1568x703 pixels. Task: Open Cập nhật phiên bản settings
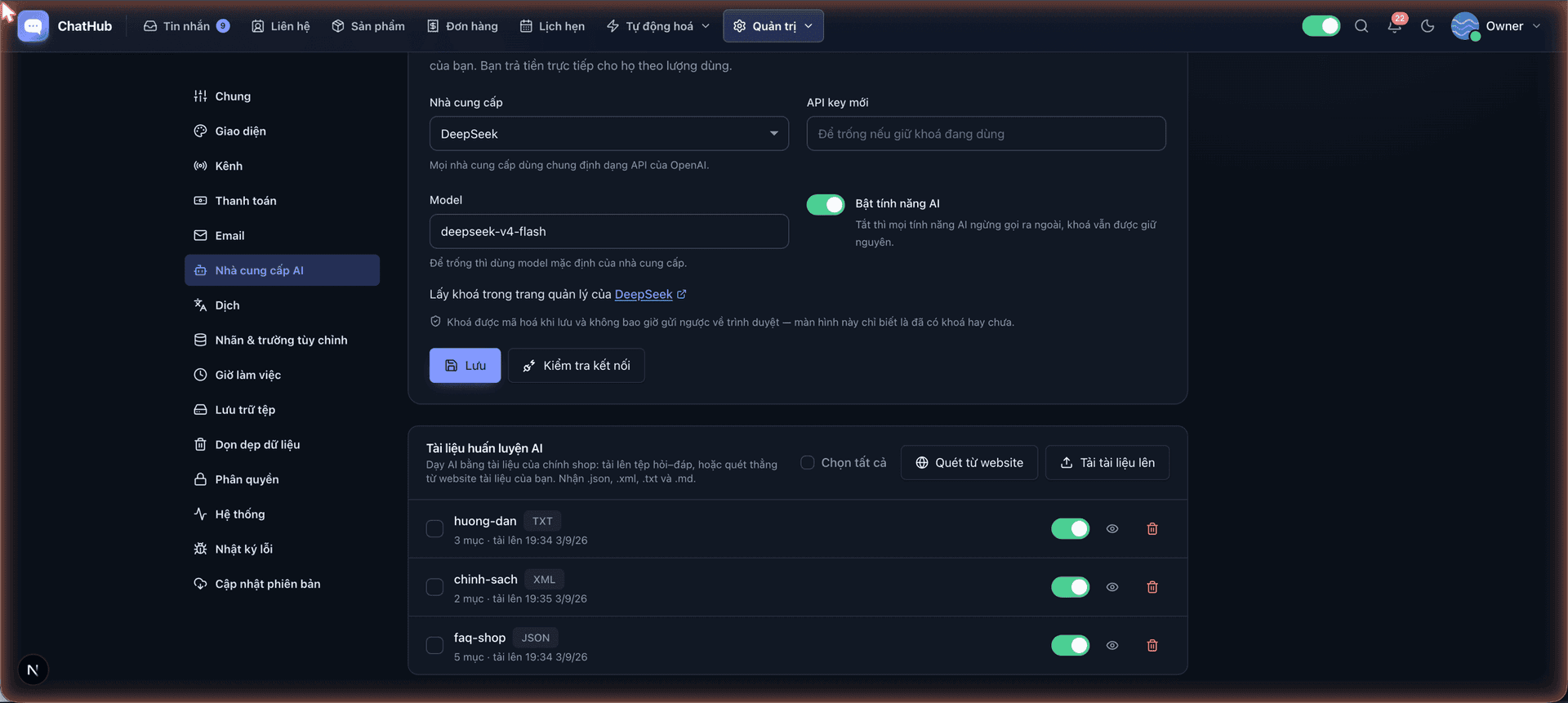click(x=282, y=584)
